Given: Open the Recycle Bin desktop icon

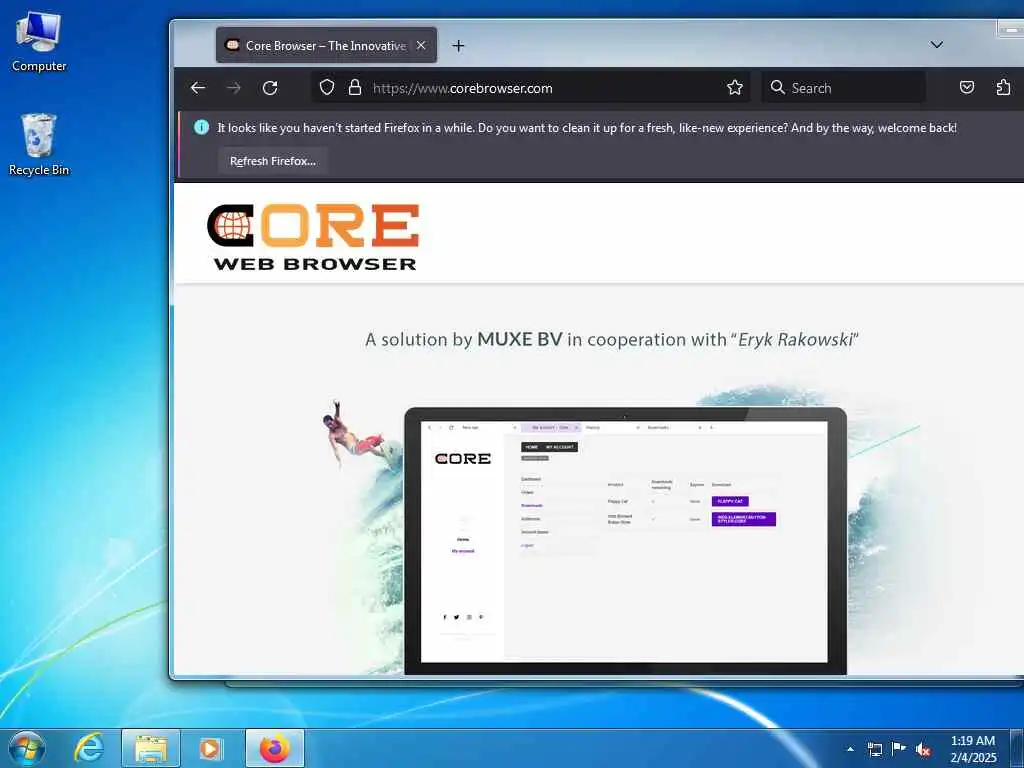Looking at the screenshot, I should coord(39,145).
